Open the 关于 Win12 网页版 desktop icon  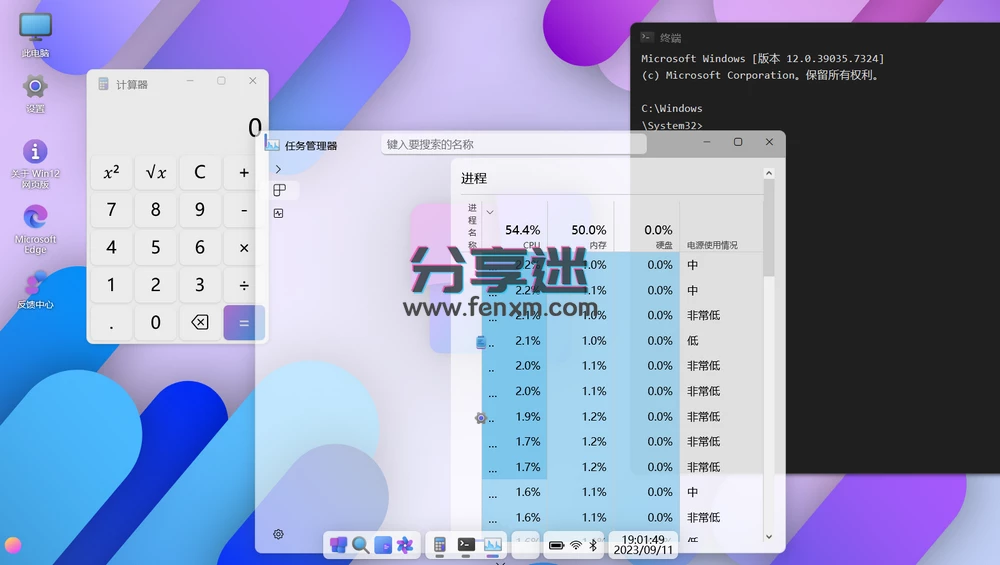(x=36, y=162)
